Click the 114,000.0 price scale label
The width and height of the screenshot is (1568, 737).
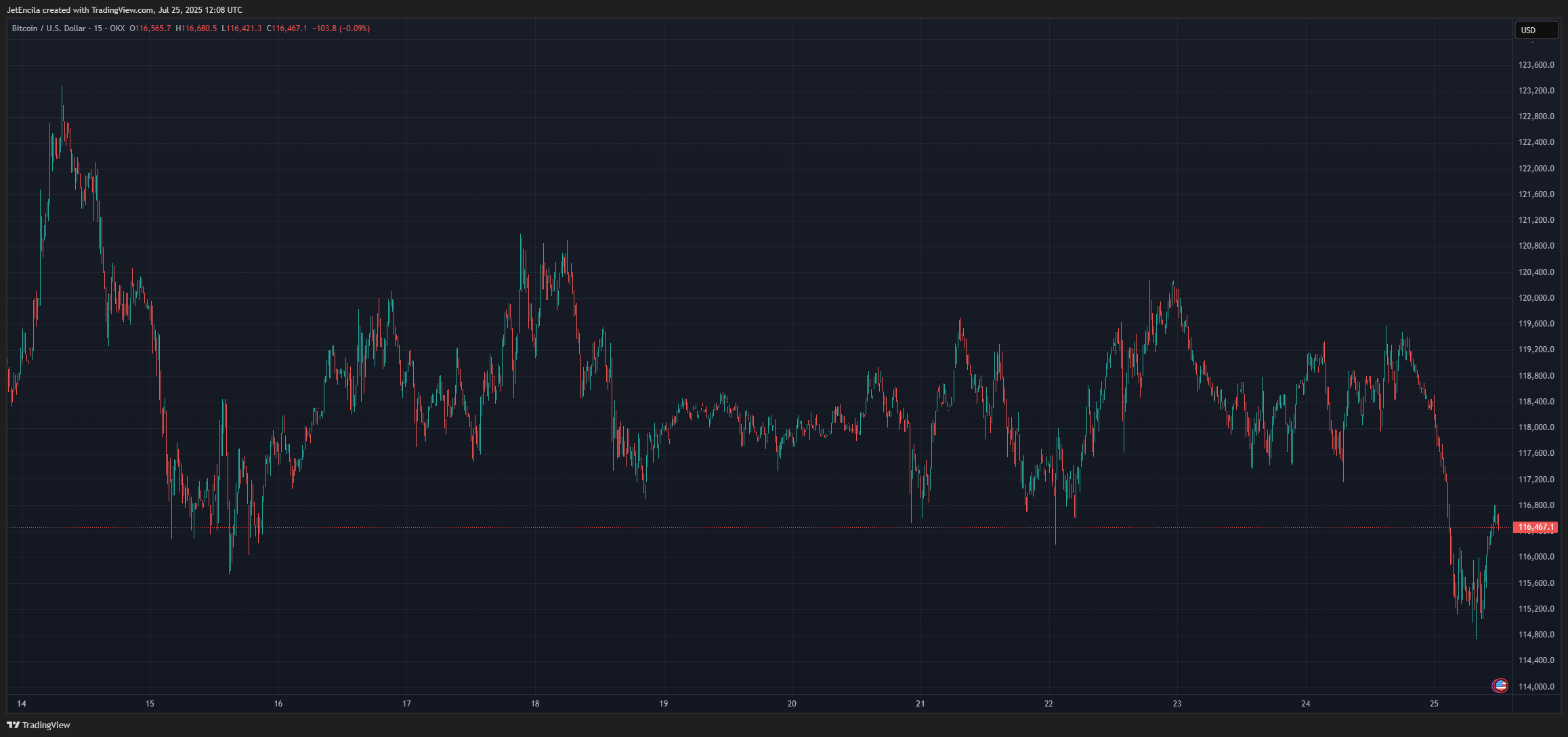(1536, 686)
